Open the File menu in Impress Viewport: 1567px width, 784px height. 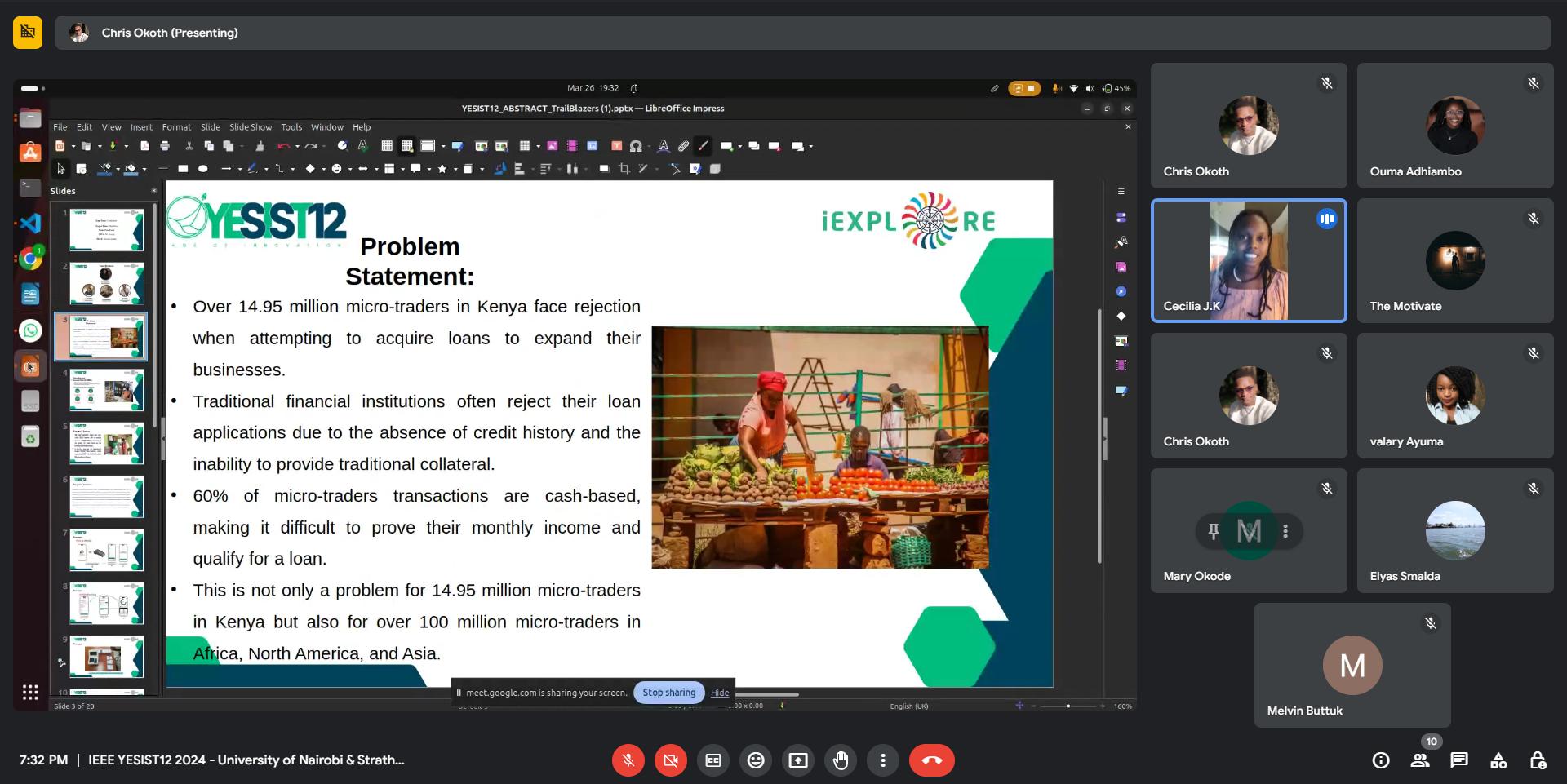[x=60, y=127]
